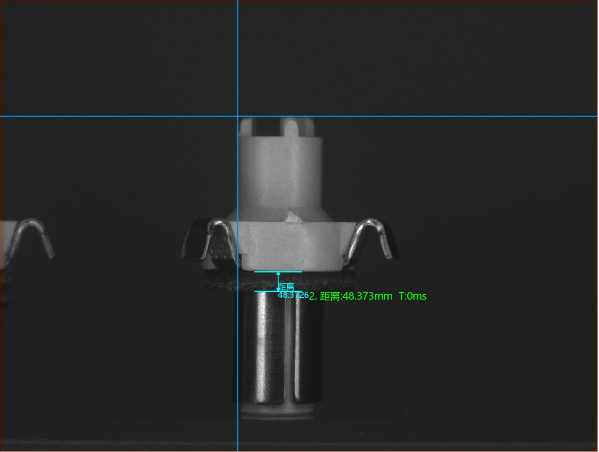Screen dimensions: 599x452
Task: Click the small chip on the white flange
Action: [293, 218]
